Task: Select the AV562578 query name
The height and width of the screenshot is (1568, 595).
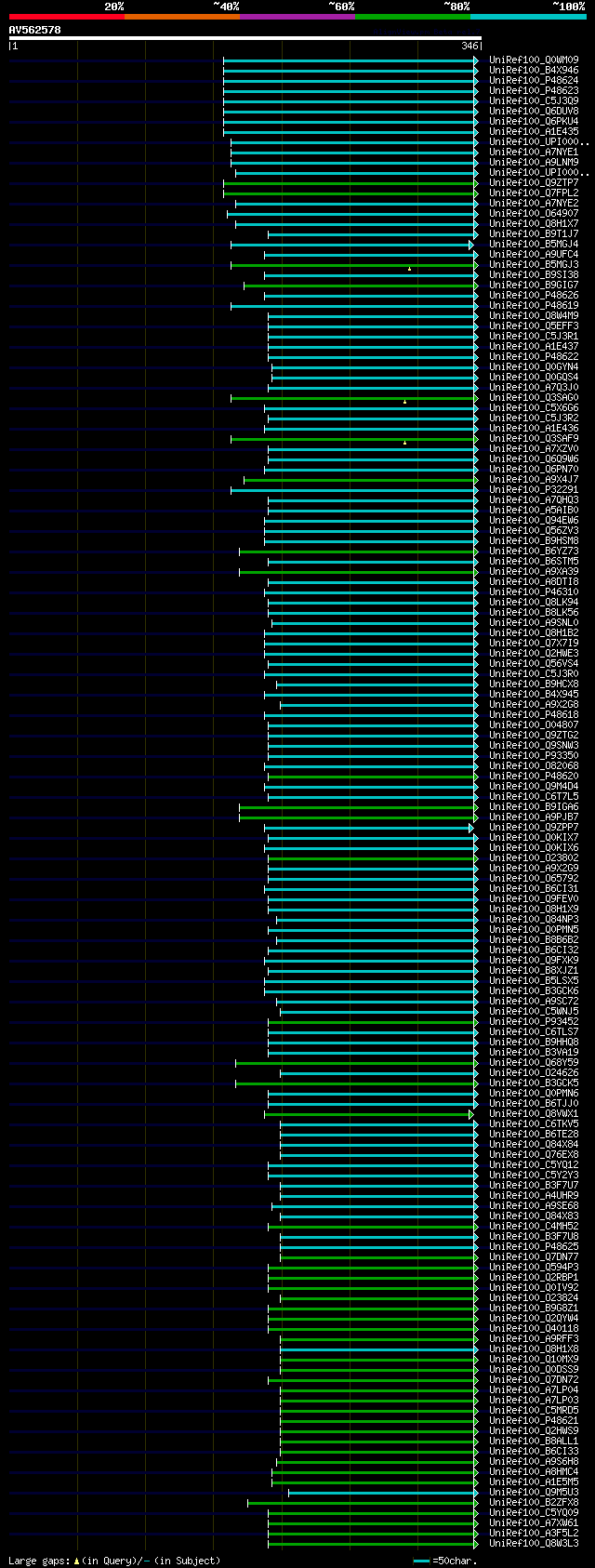Action: click(x=35, y=30)
